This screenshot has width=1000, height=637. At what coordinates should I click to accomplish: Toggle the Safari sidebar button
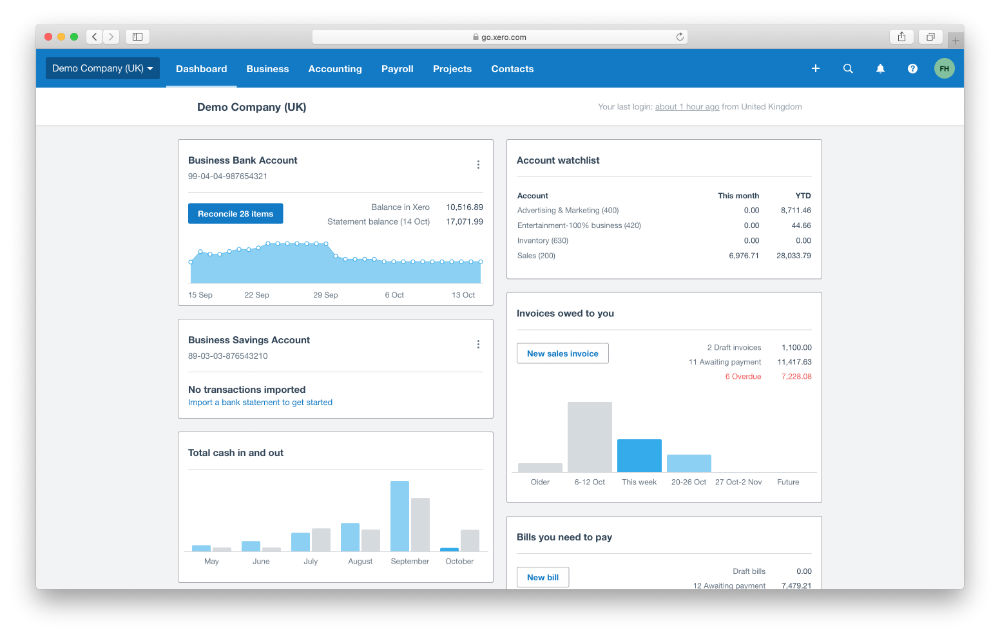click(137, 37)
